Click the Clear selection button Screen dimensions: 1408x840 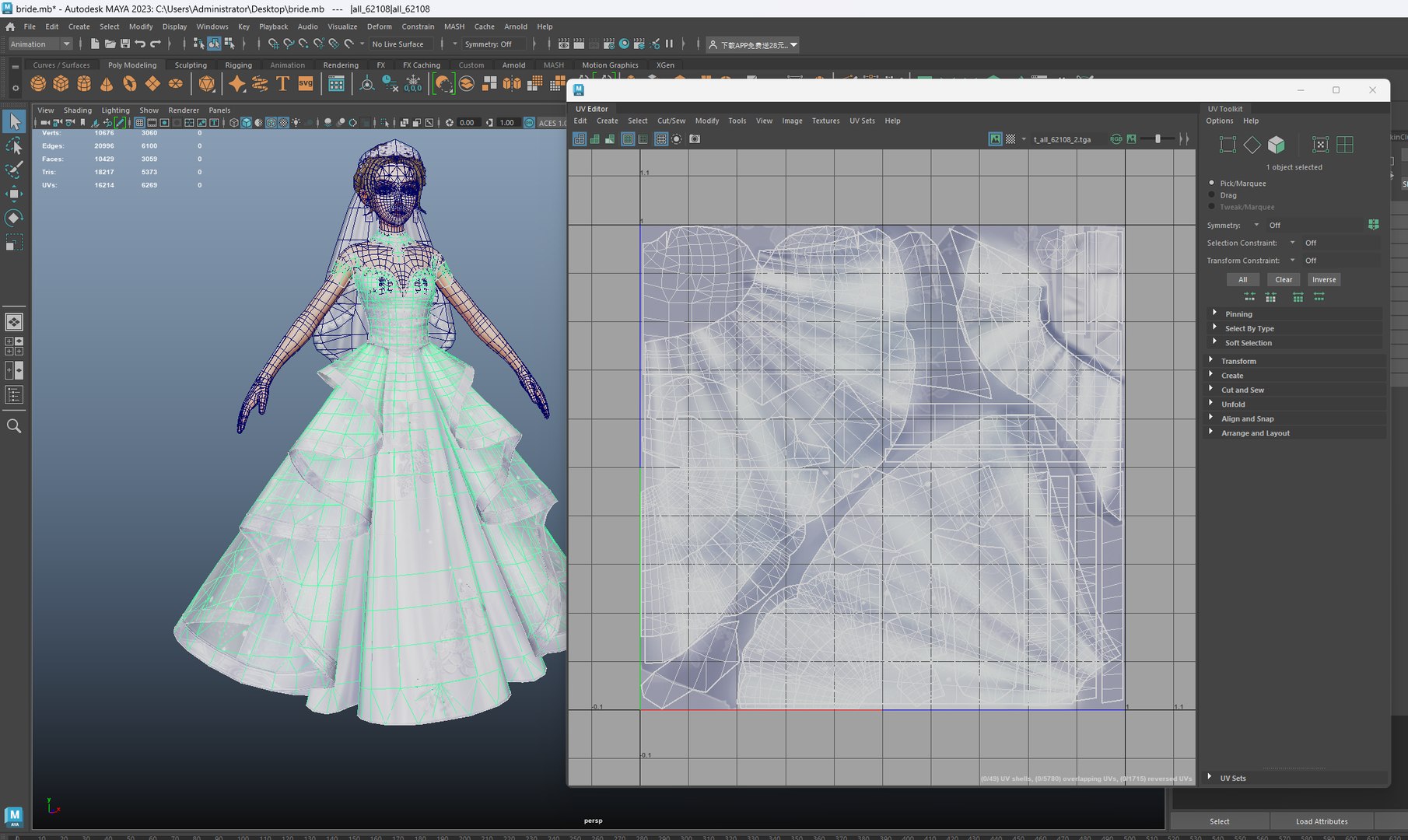(1284, 279)
